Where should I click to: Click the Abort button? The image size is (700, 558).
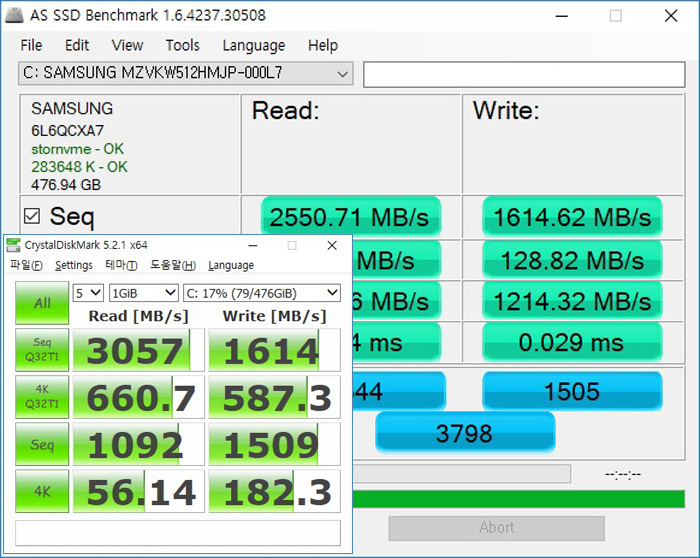click(x=496, y=528)
